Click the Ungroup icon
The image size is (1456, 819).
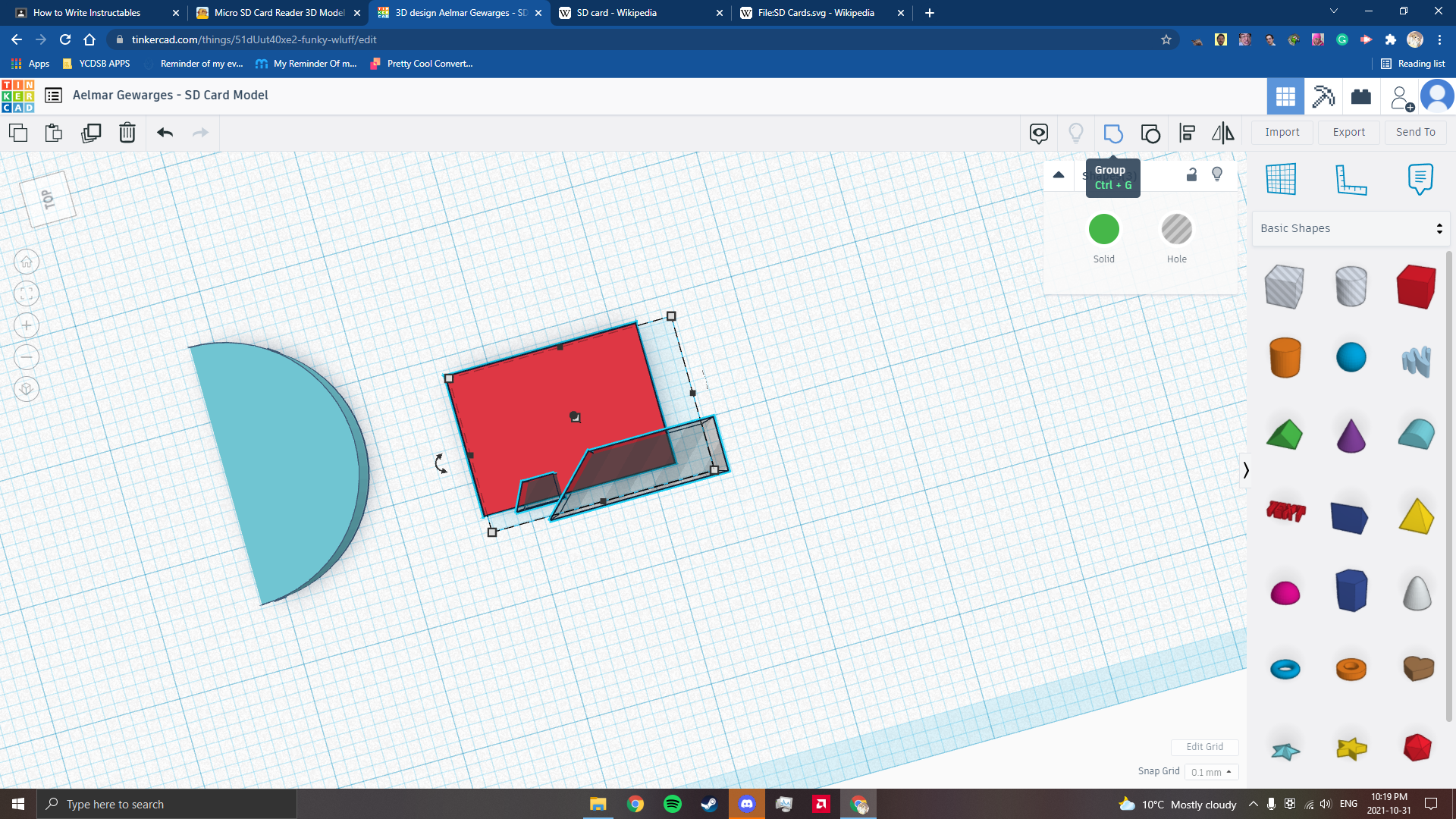pos(1150,133)
